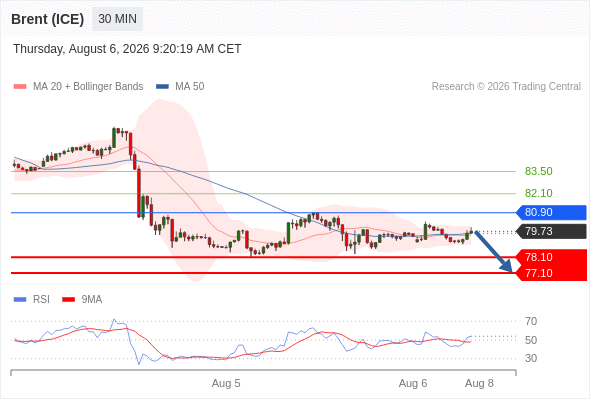590x400 pixels.
Task: Select the 9MA legend label
Action: tap(92, 300)
